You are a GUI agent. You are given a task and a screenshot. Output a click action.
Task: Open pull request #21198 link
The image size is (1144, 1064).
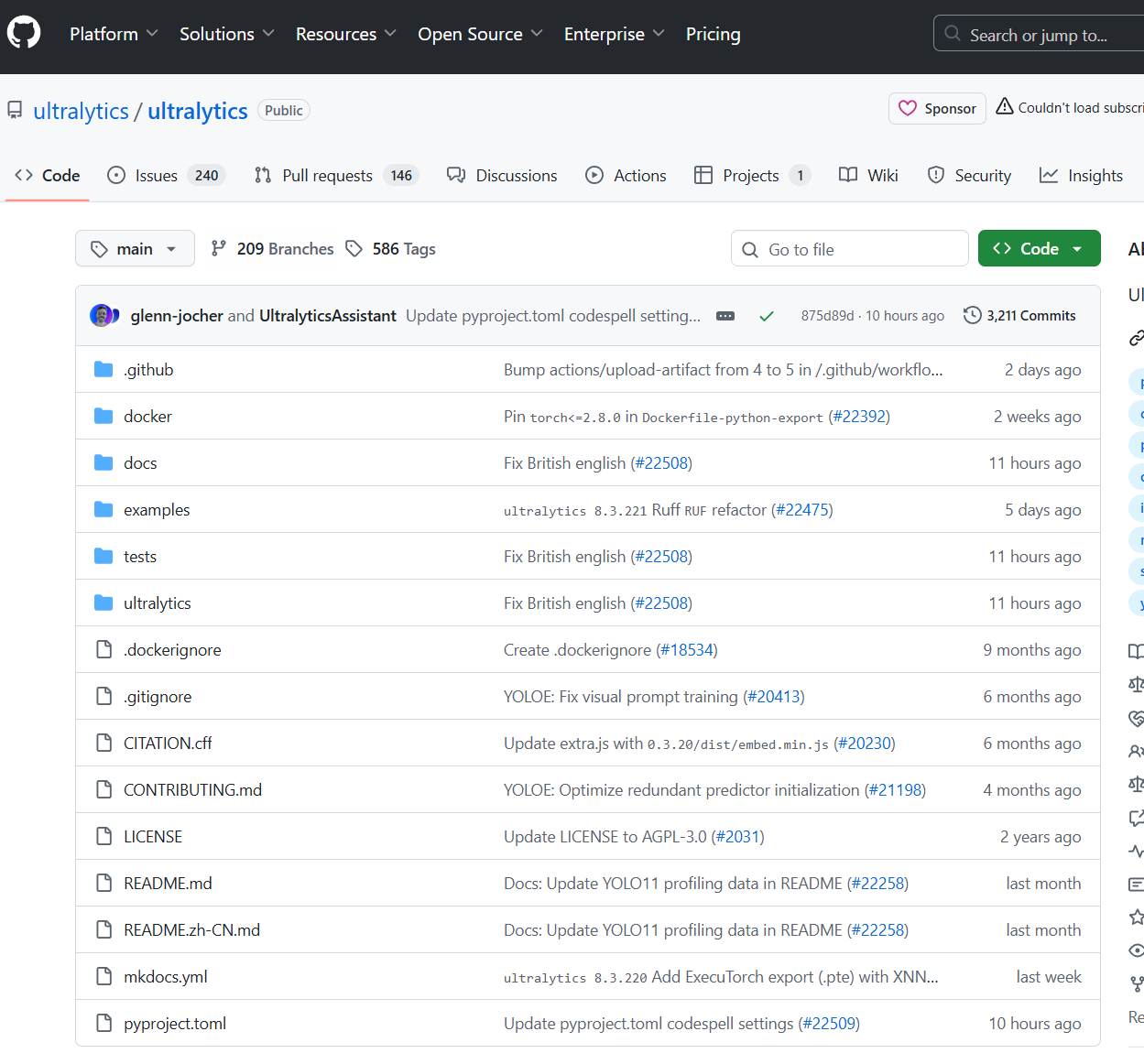[895, 789]
